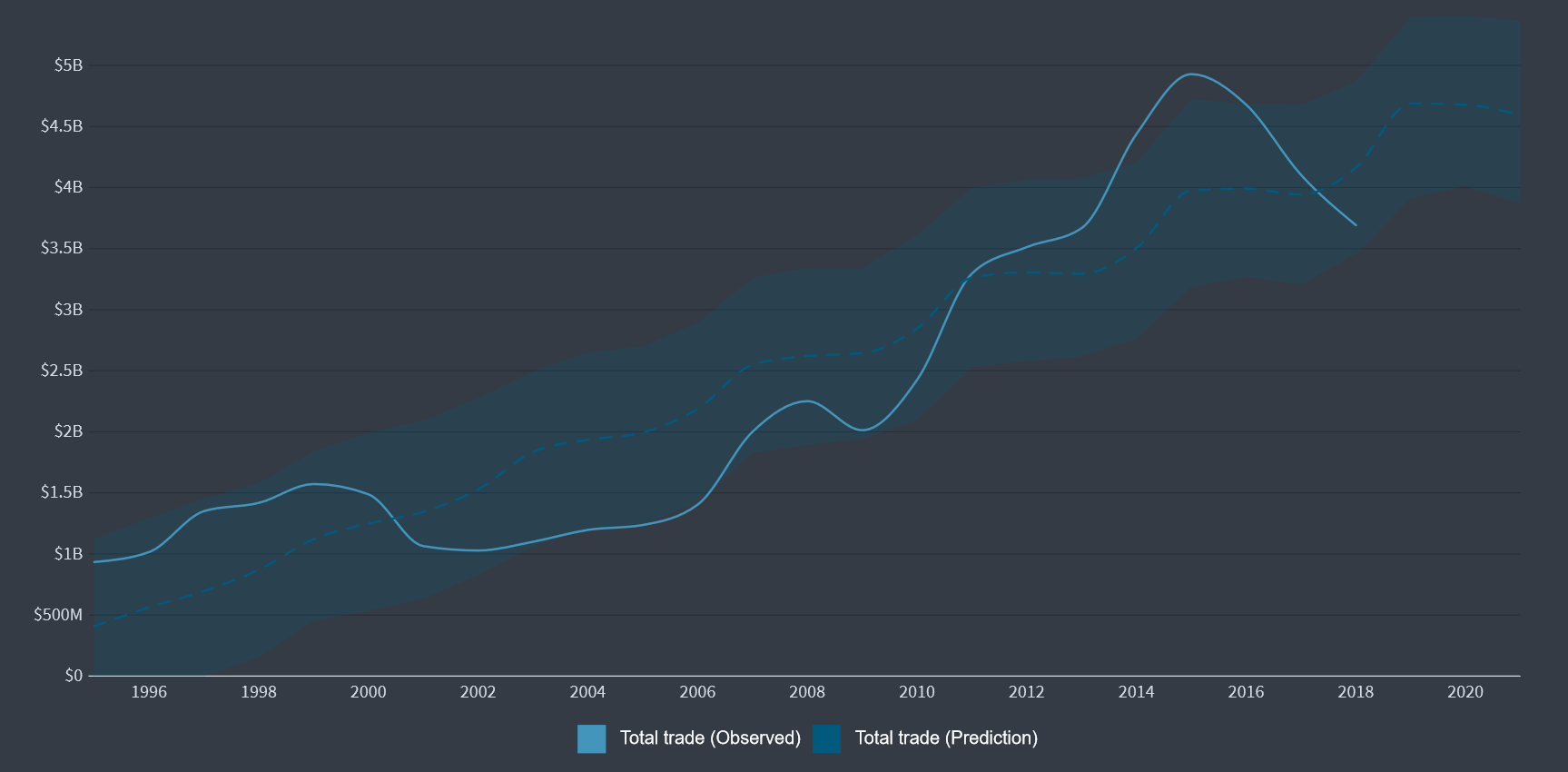Click the 2004 x-axis label
This screenshot has width=1568, height=772.
(x=587, y=692)
